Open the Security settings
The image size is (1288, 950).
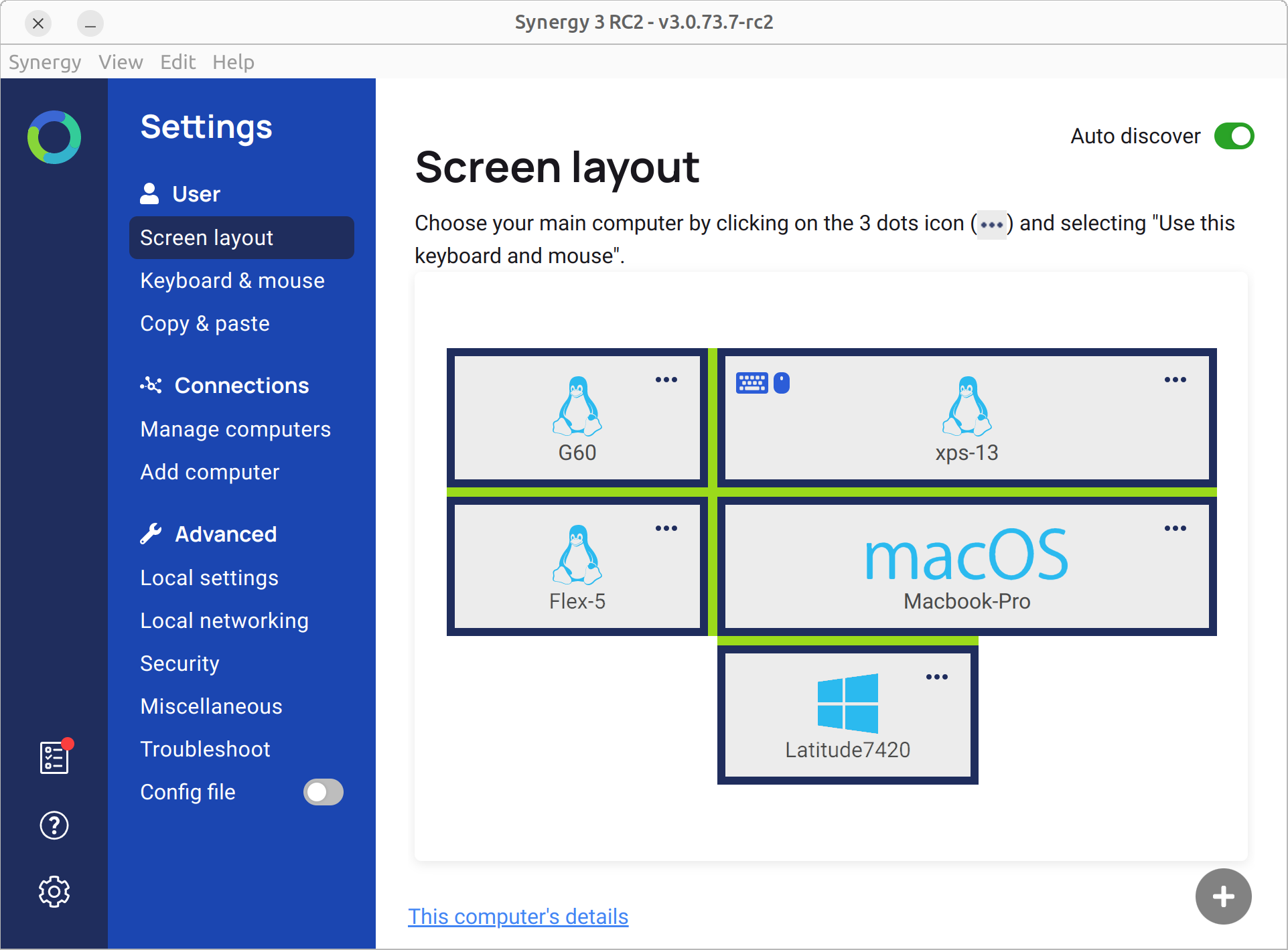[180, 663]
